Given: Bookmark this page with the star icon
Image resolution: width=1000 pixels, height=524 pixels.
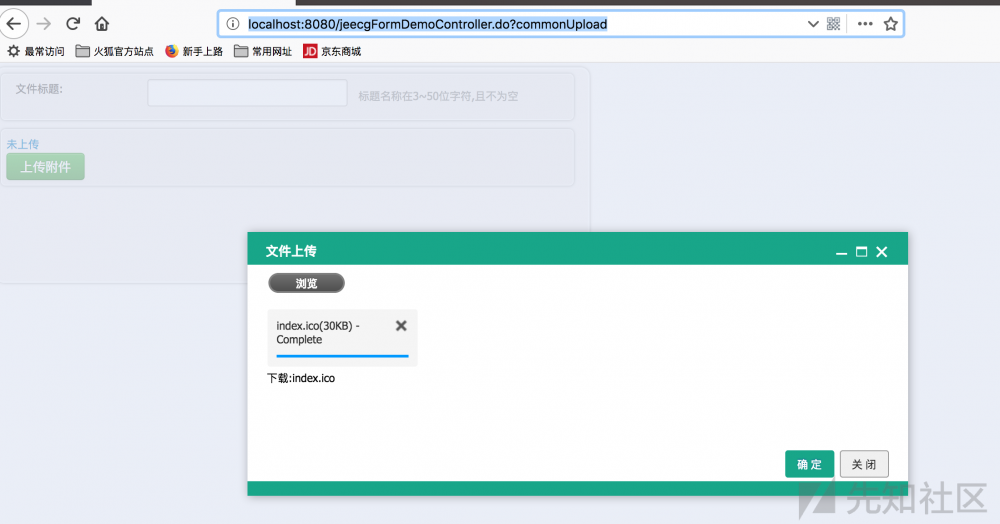Looking at the screenshot, I should [x=890, y=24].
